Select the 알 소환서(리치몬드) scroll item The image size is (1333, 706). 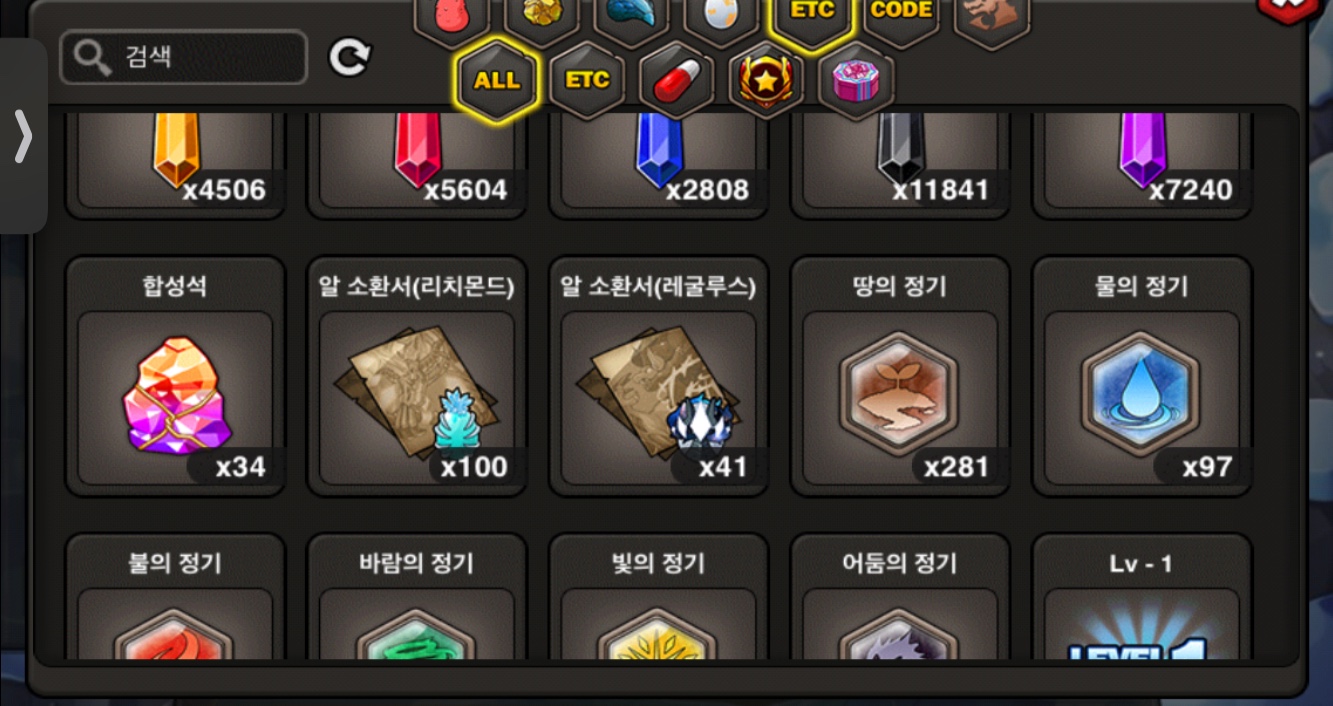tap(417, 376)
